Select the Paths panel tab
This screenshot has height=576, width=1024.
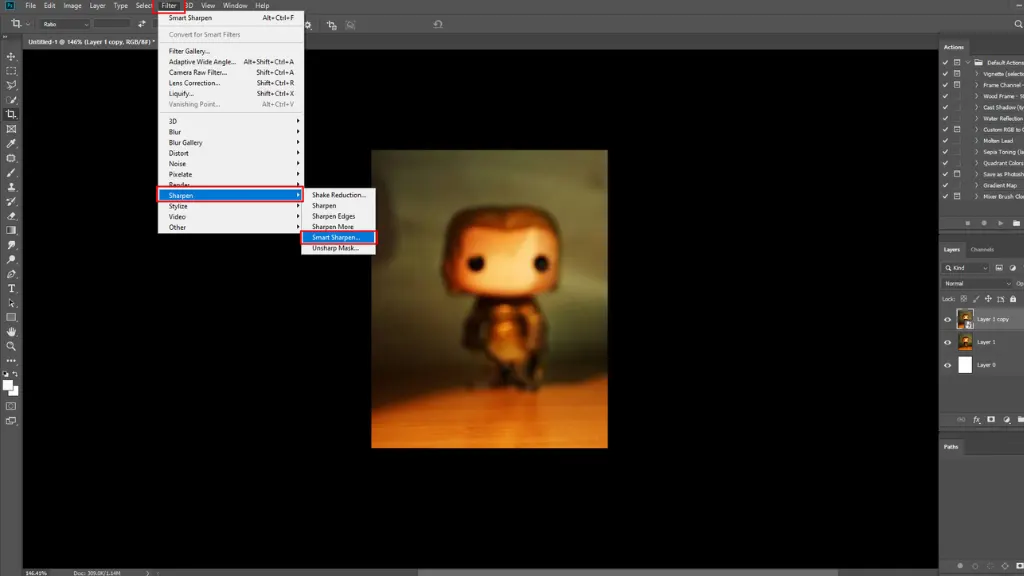coord(951,447)
